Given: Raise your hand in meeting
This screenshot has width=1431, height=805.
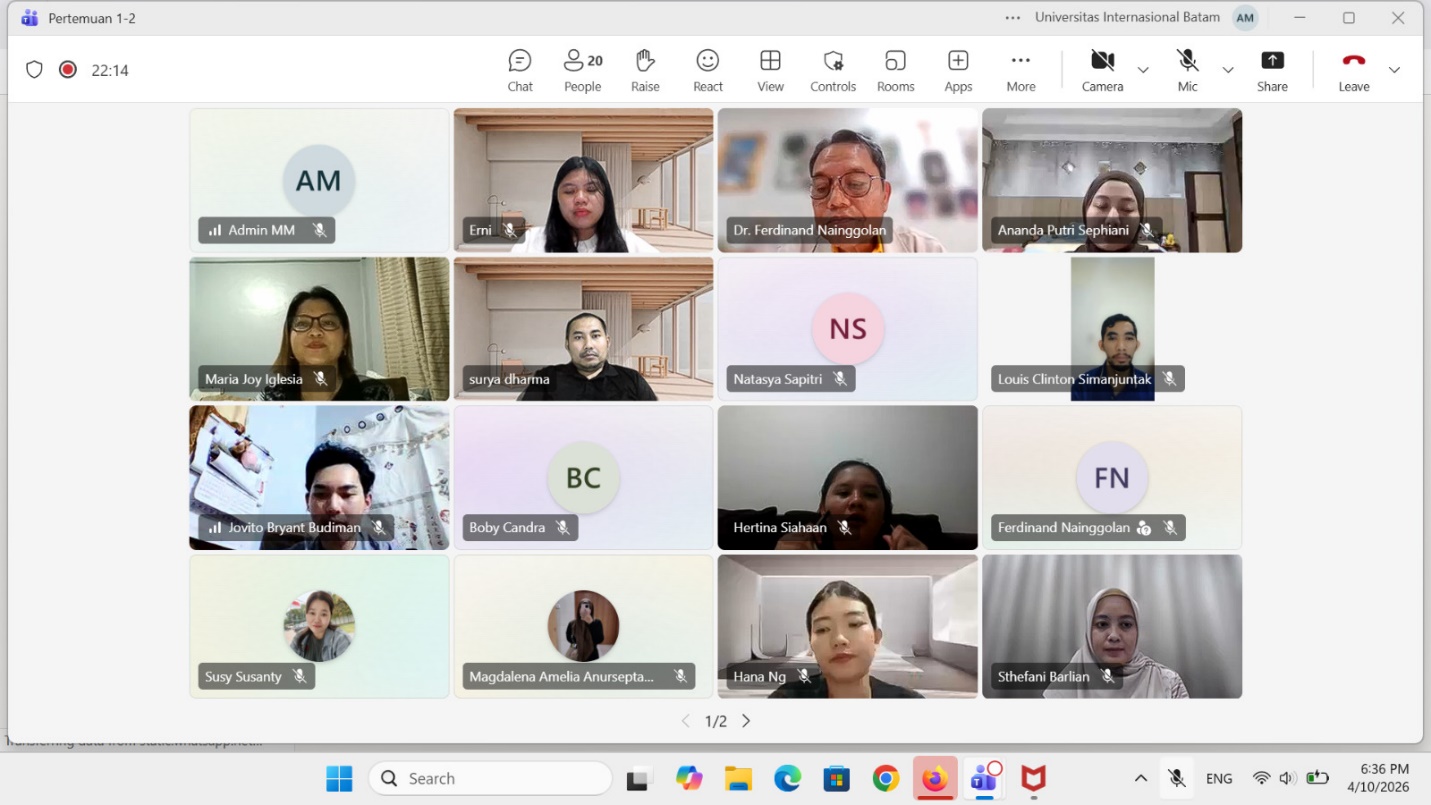Looking at the screenshot, I should pos(645,70).
